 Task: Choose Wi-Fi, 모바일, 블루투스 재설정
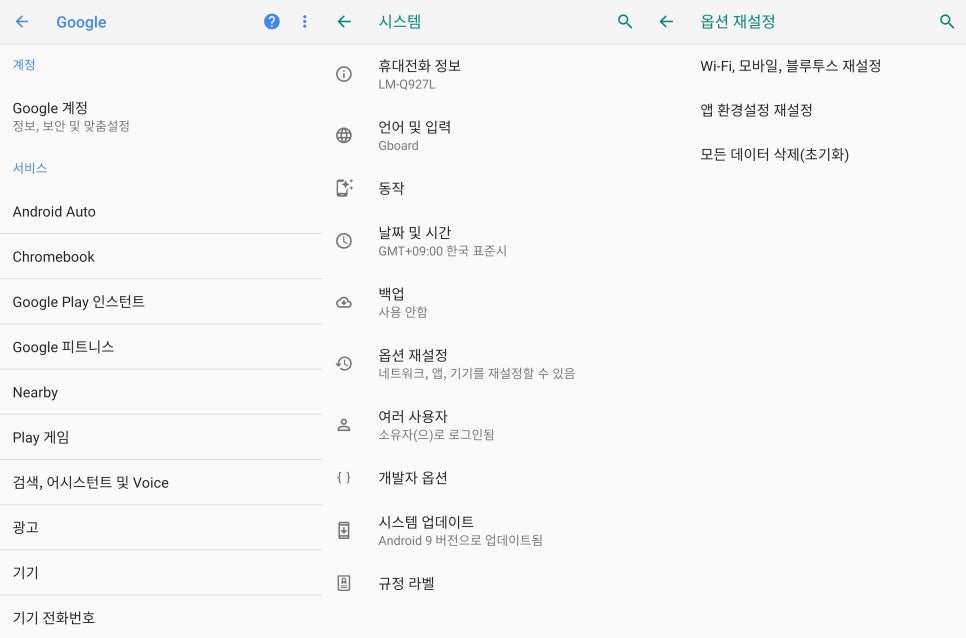pos(805,66)
